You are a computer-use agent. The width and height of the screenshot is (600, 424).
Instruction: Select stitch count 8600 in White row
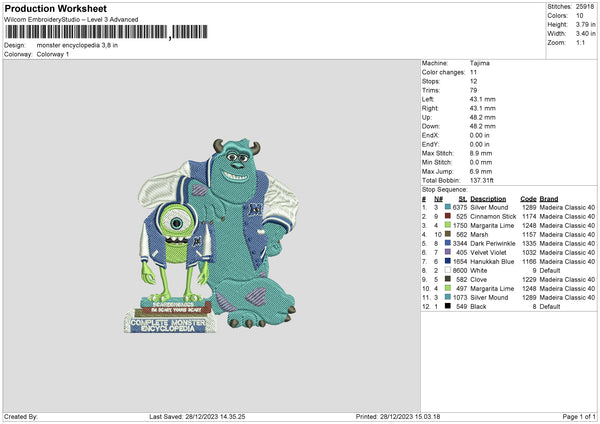coord(460,271)
